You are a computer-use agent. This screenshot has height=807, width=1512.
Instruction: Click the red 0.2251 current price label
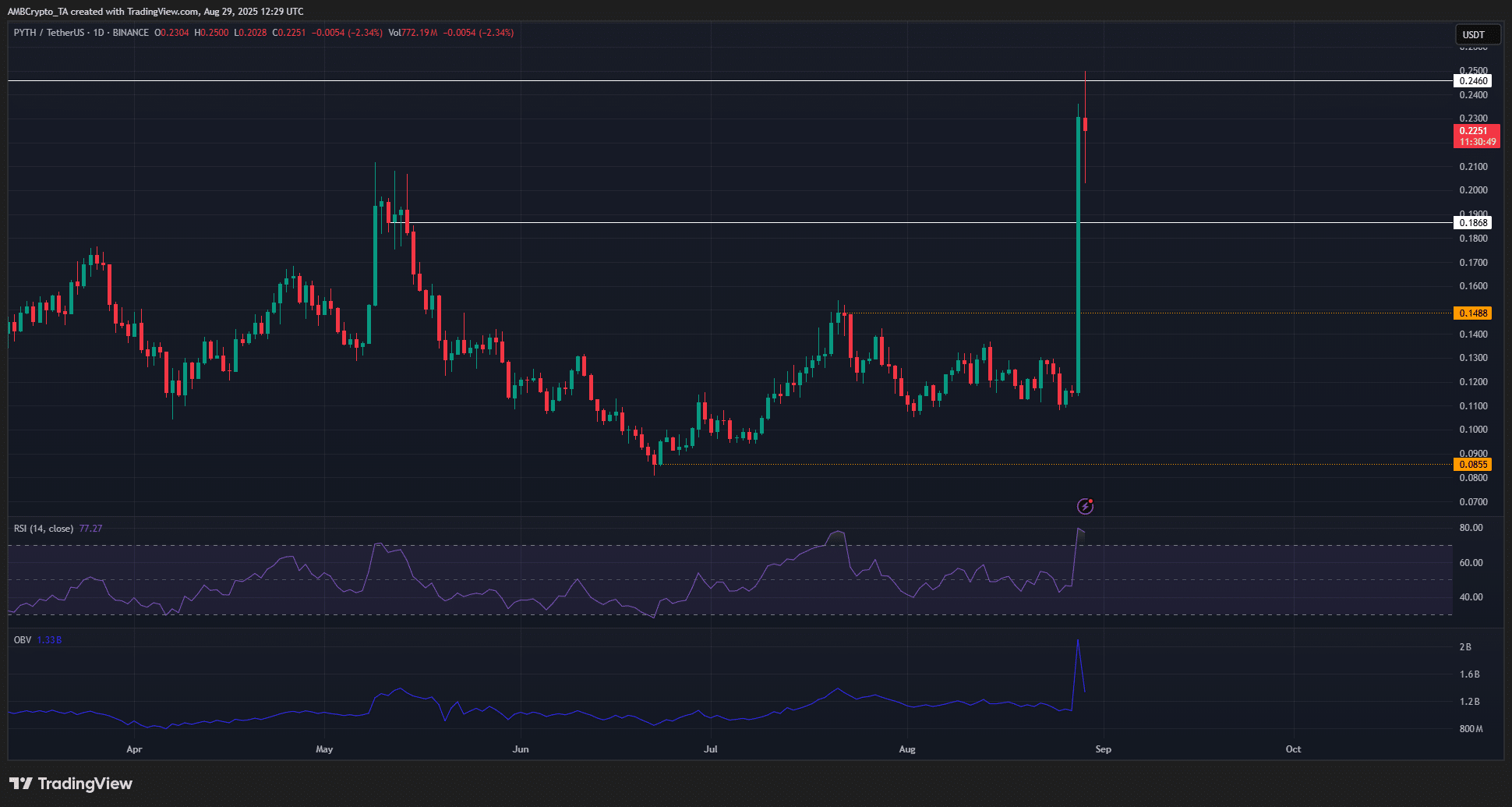(1473, 131)
